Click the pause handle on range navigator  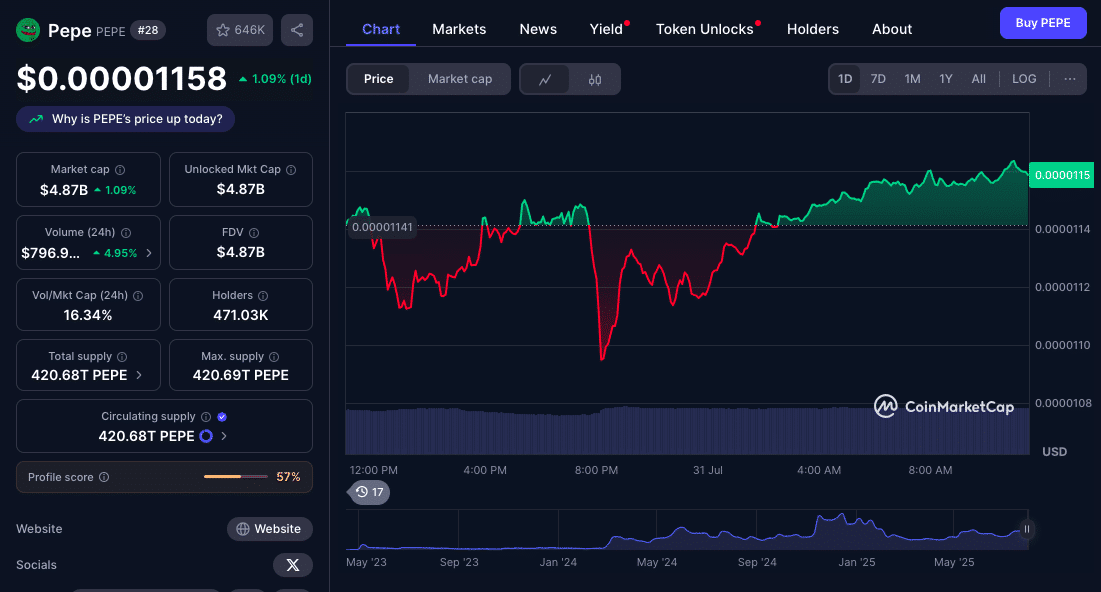coord(1027,529)
